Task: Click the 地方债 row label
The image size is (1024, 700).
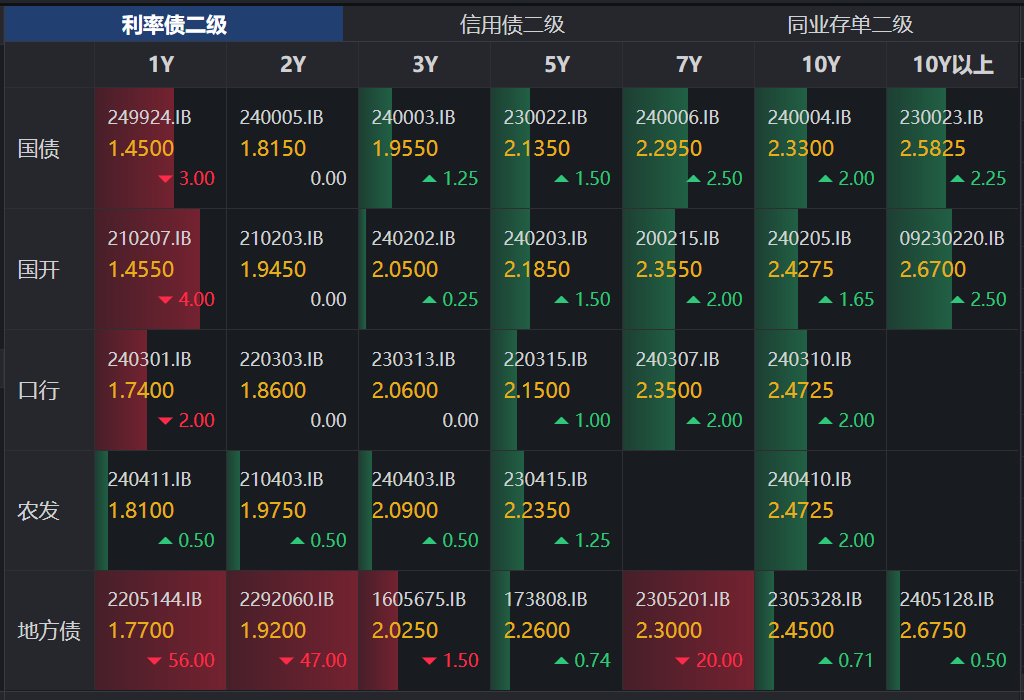Action: [49, 631]
